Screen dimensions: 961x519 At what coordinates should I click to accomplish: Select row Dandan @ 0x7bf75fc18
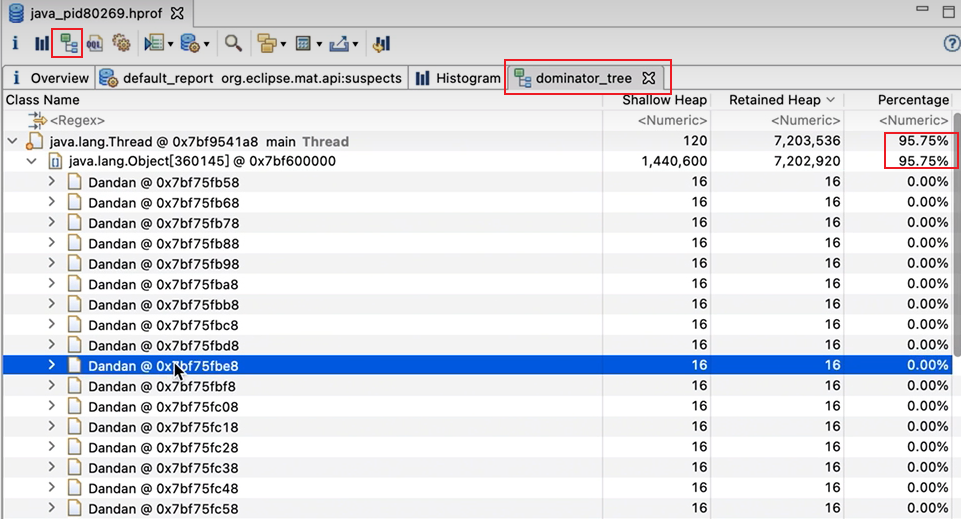pyautogui.click(x=477, y=426)
